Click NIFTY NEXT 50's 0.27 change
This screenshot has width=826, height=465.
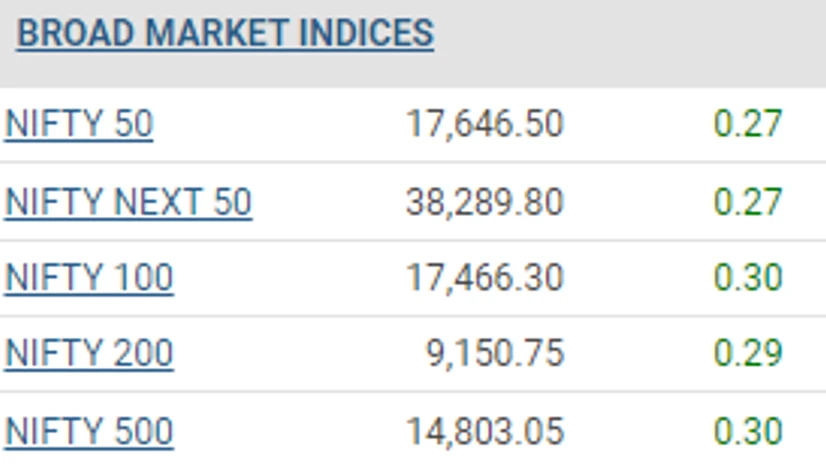[x=747, y=202]
